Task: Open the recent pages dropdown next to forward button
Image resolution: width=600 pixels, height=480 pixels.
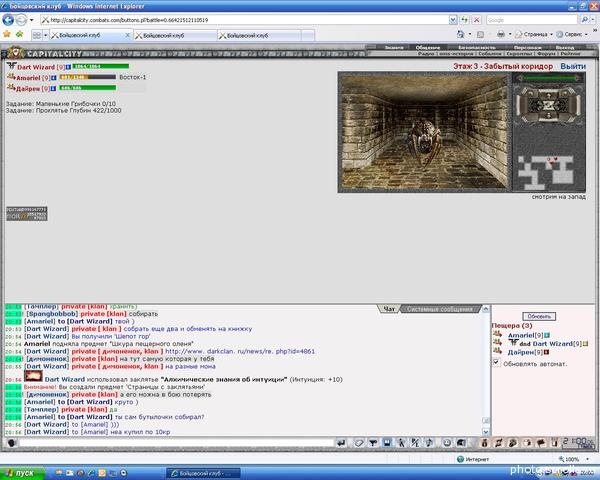Action: [x=32, y=20]
